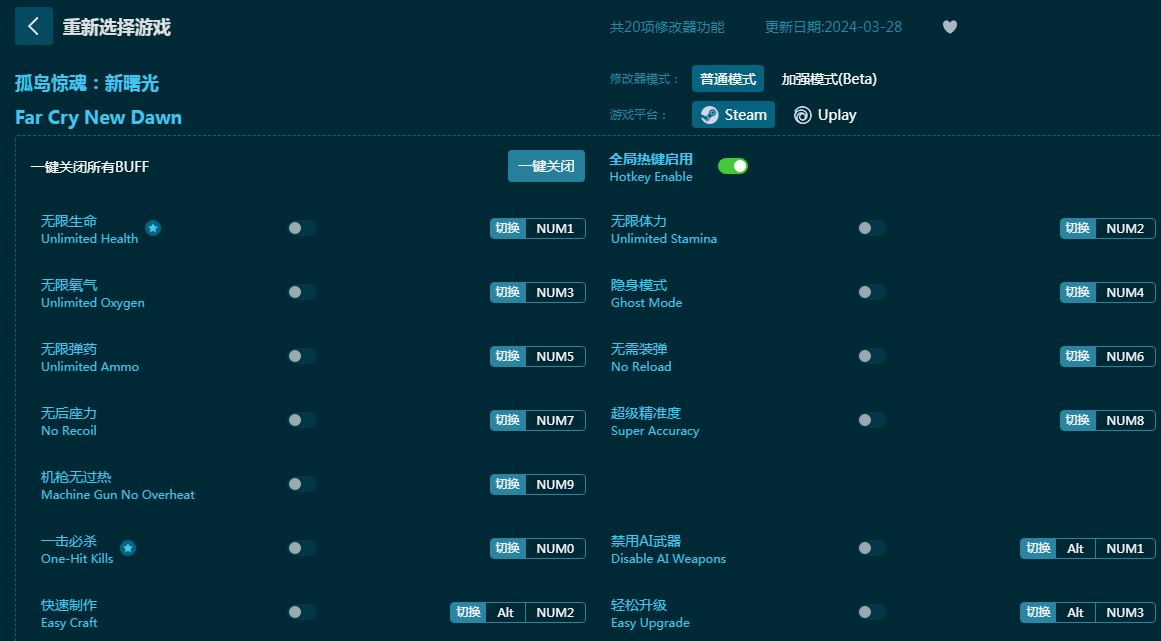1161x641 pixels.
Task: Switch on No Reload
Action: [871, 356]
